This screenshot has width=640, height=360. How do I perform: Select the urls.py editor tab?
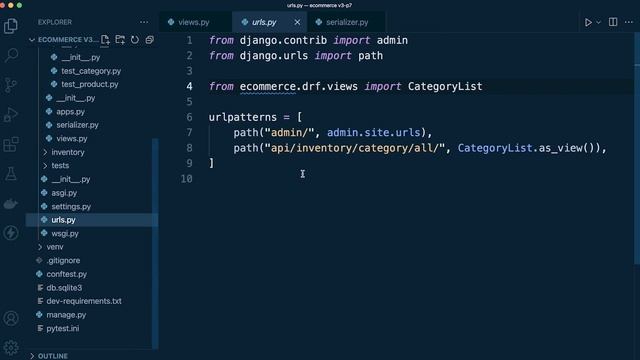point(264,22)
